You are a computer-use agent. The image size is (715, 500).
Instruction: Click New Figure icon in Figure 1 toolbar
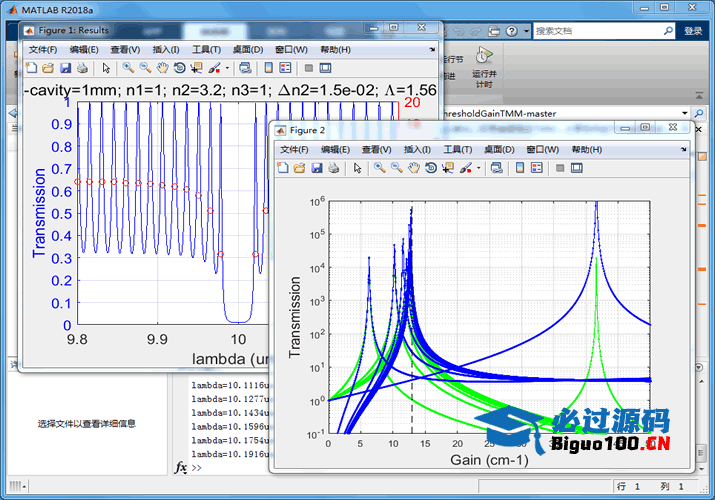(31, 68)
